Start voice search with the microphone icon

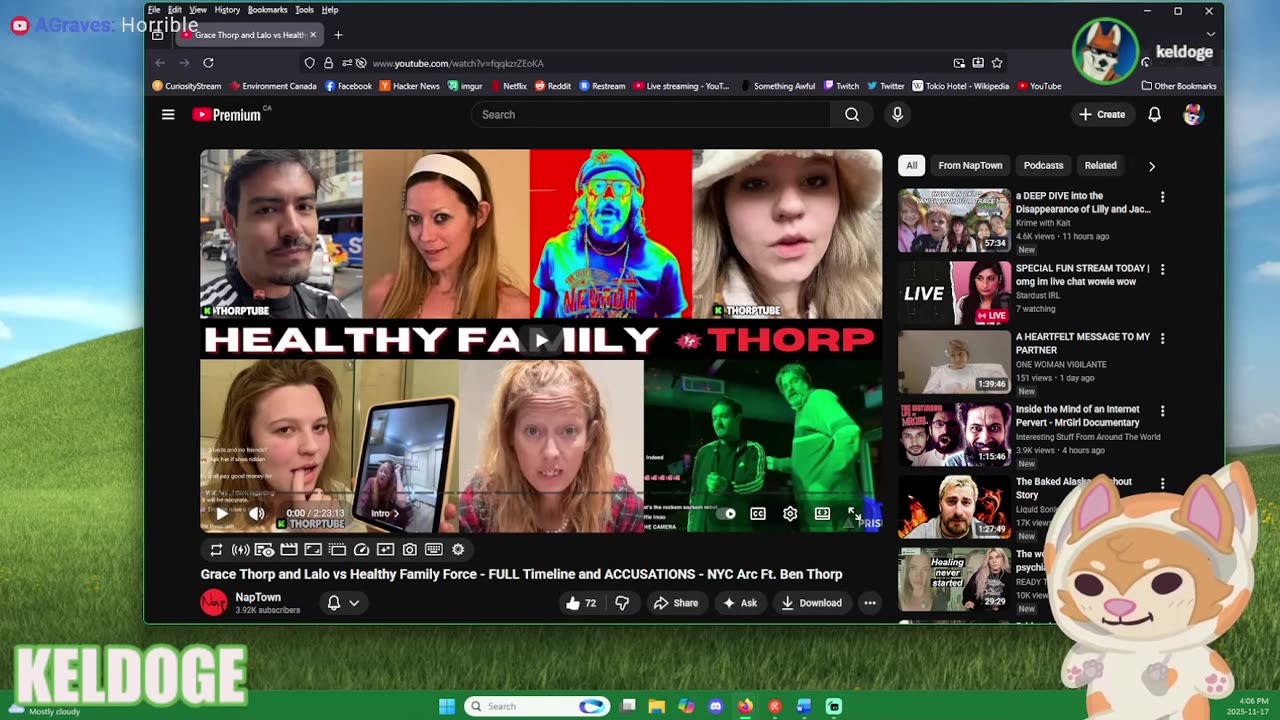coord(897,114)
